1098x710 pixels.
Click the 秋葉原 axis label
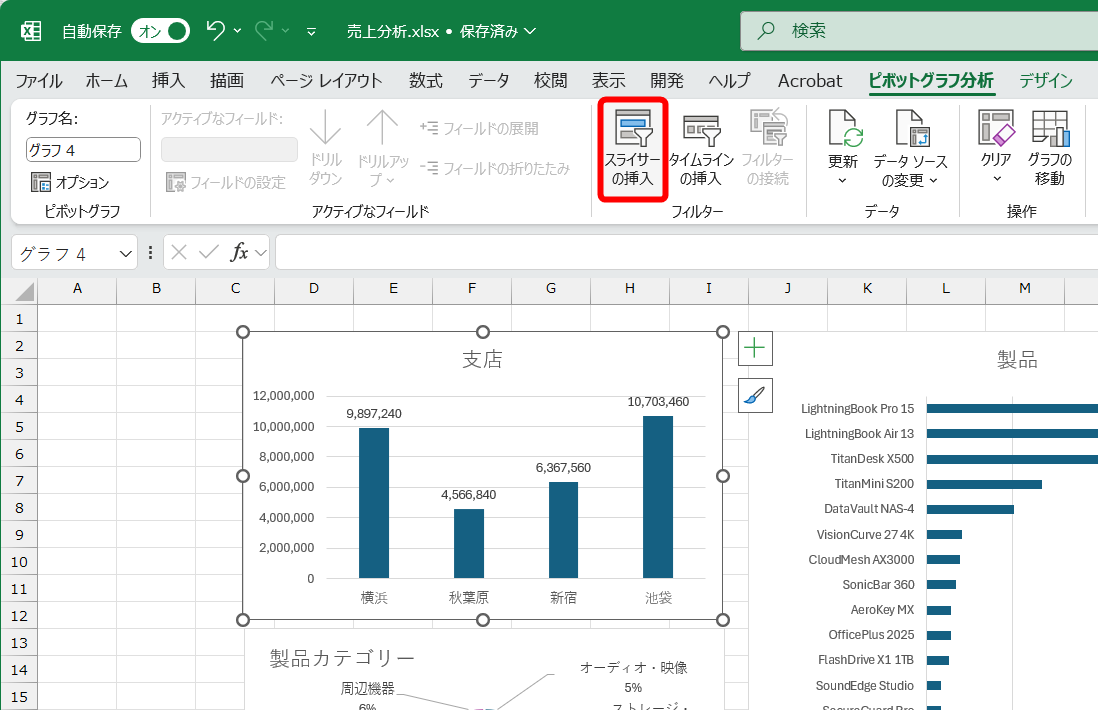pyautogui.click(x=468, y=598)
